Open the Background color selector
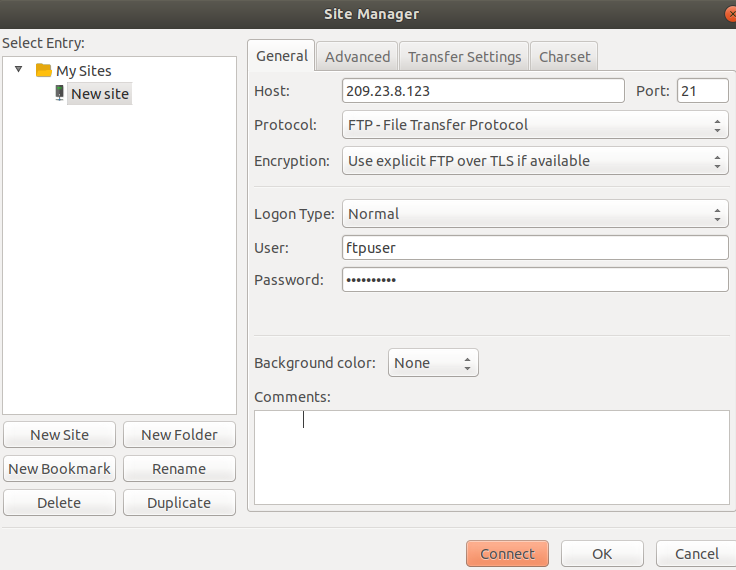Image resolution: width=736 pixels, height=570 pixels. click(433, 363)
